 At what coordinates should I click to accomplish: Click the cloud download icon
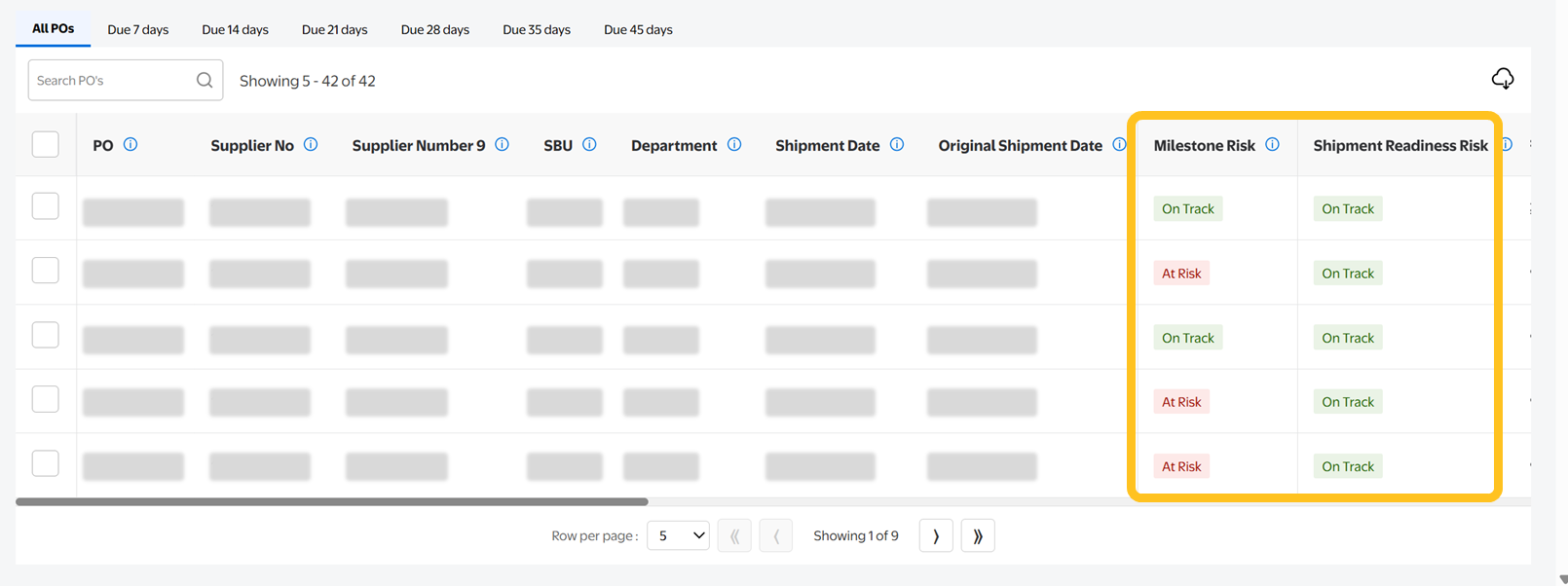1502,79
